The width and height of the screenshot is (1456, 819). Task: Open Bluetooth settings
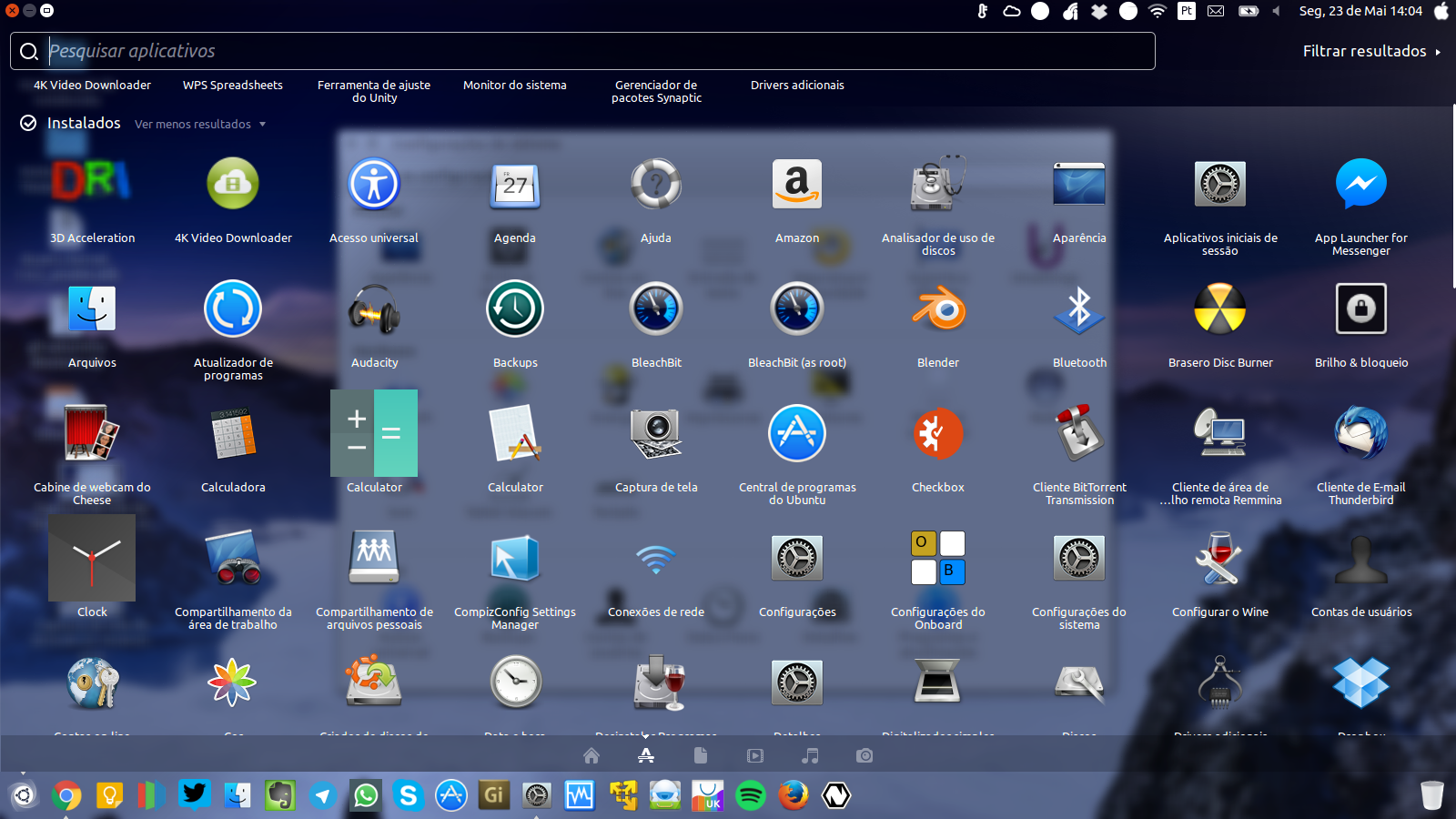point(1079,308)
